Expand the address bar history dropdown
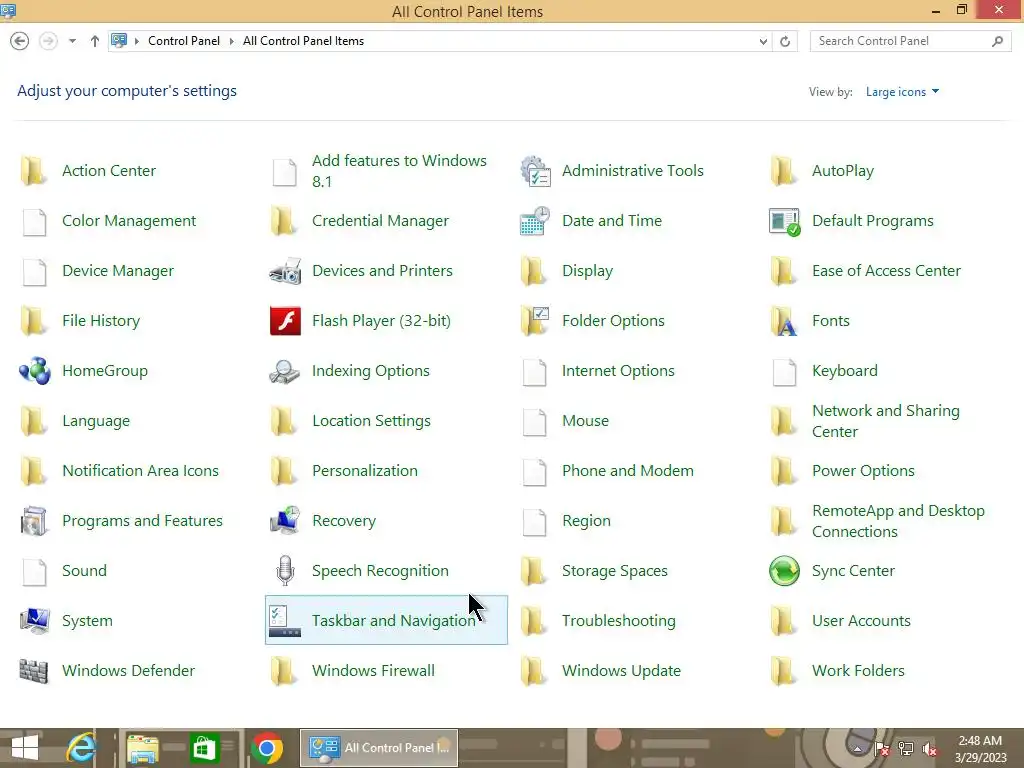This screenshot has width=1024, height=768. tap(763, 41)
